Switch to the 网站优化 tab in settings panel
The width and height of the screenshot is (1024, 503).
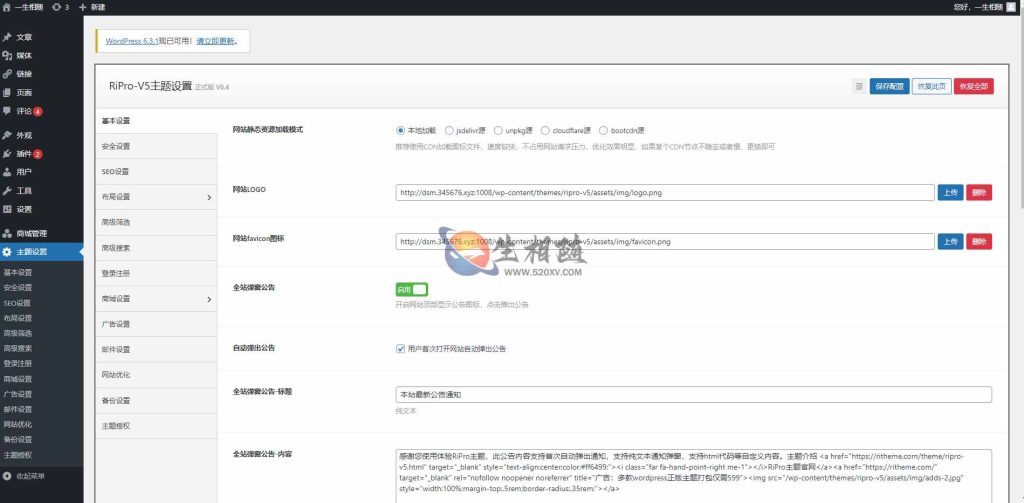click(x=156, y=375)
